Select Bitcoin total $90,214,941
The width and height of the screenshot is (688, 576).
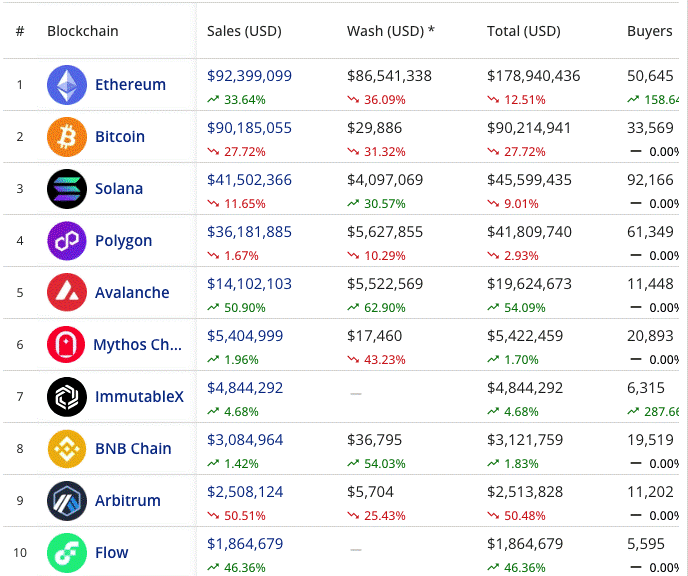(x=529, y=128)
